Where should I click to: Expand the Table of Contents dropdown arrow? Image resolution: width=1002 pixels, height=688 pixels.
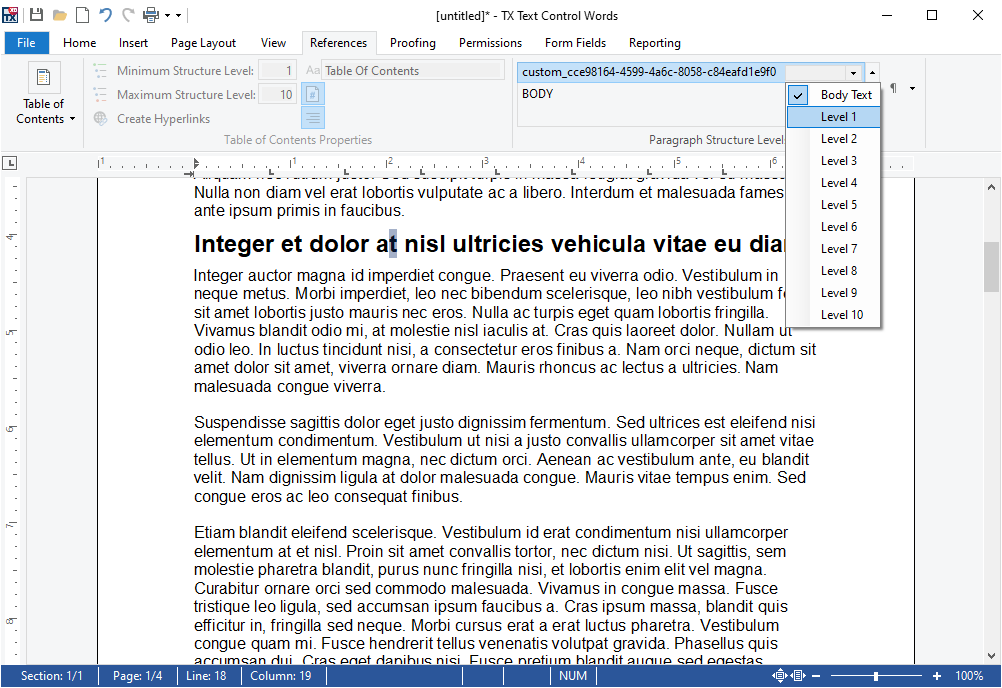[72, 119]
